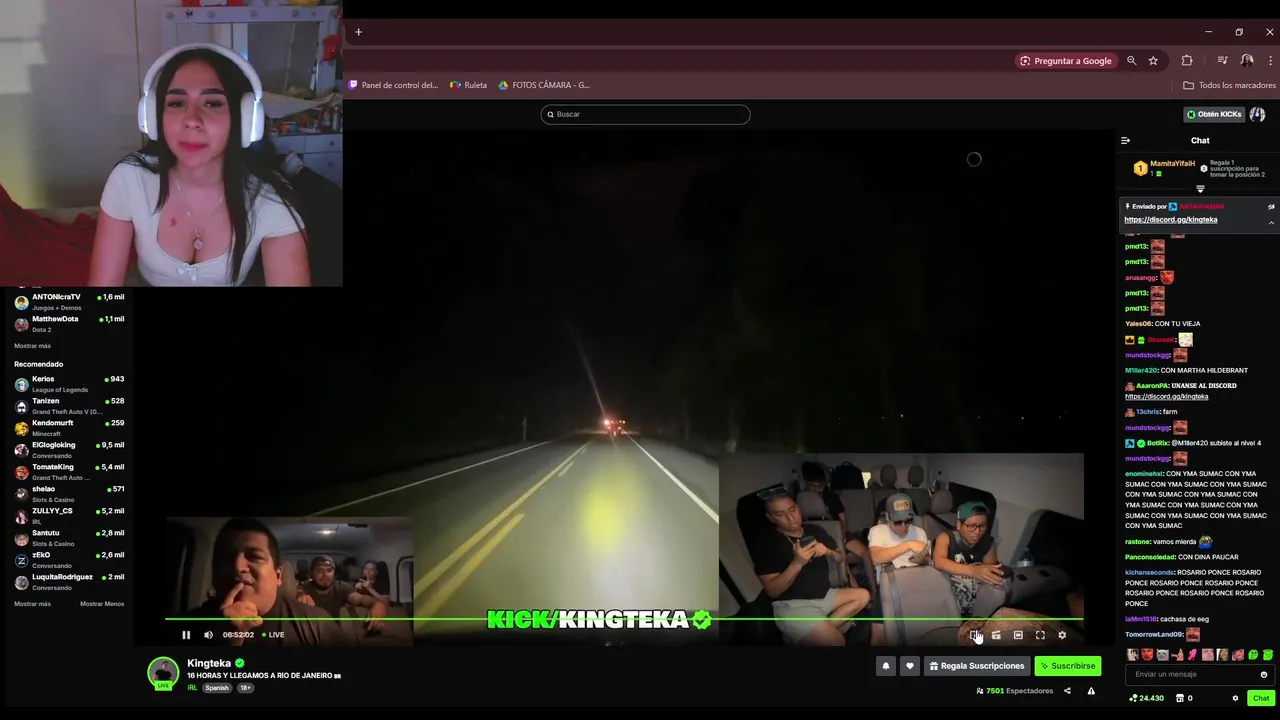Open ZULLYY_CS recommended channel
1280x720 pixels.
point(69,516)
